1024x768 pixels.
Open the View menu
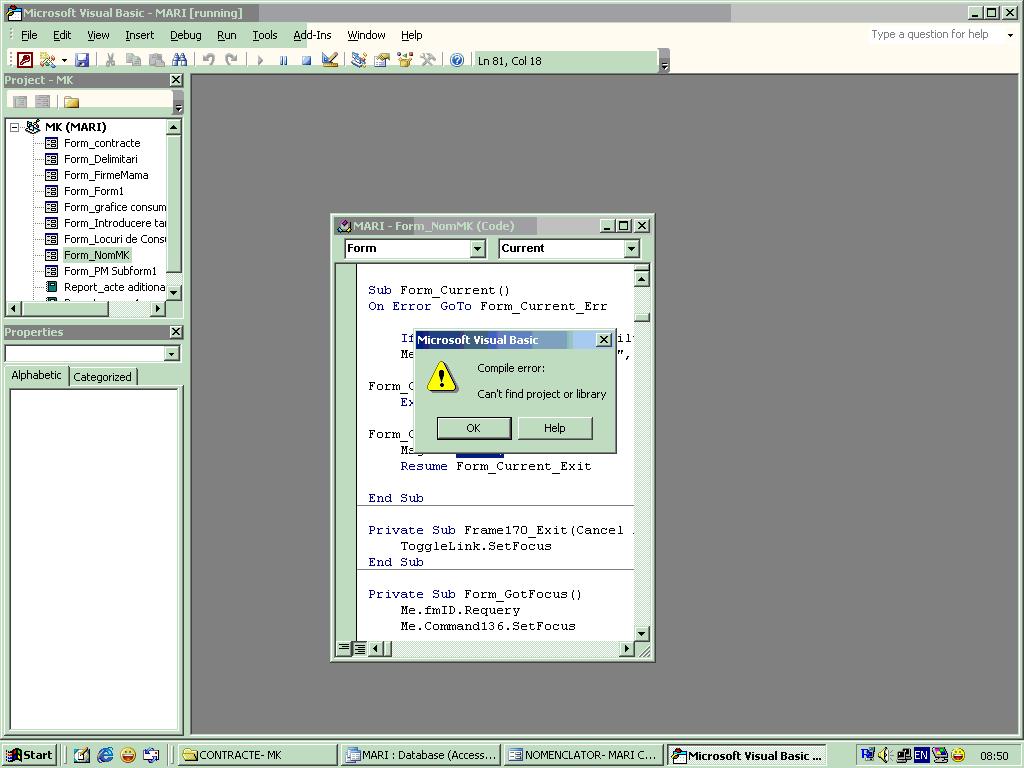(x=99, y=35)
